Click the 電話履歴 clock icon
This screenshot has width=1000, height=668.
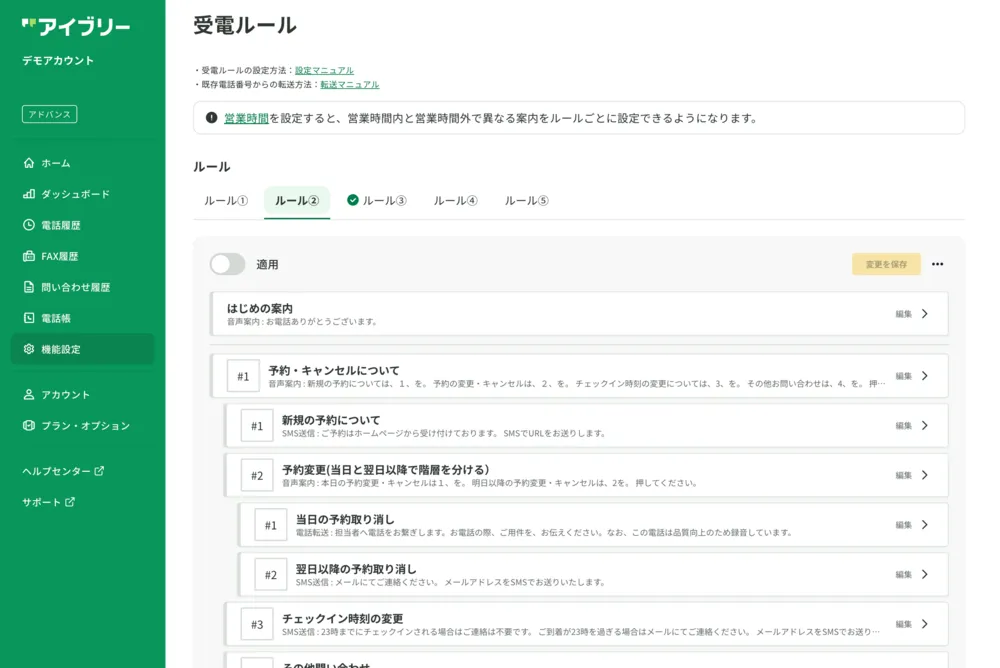[x=29, y=225]
